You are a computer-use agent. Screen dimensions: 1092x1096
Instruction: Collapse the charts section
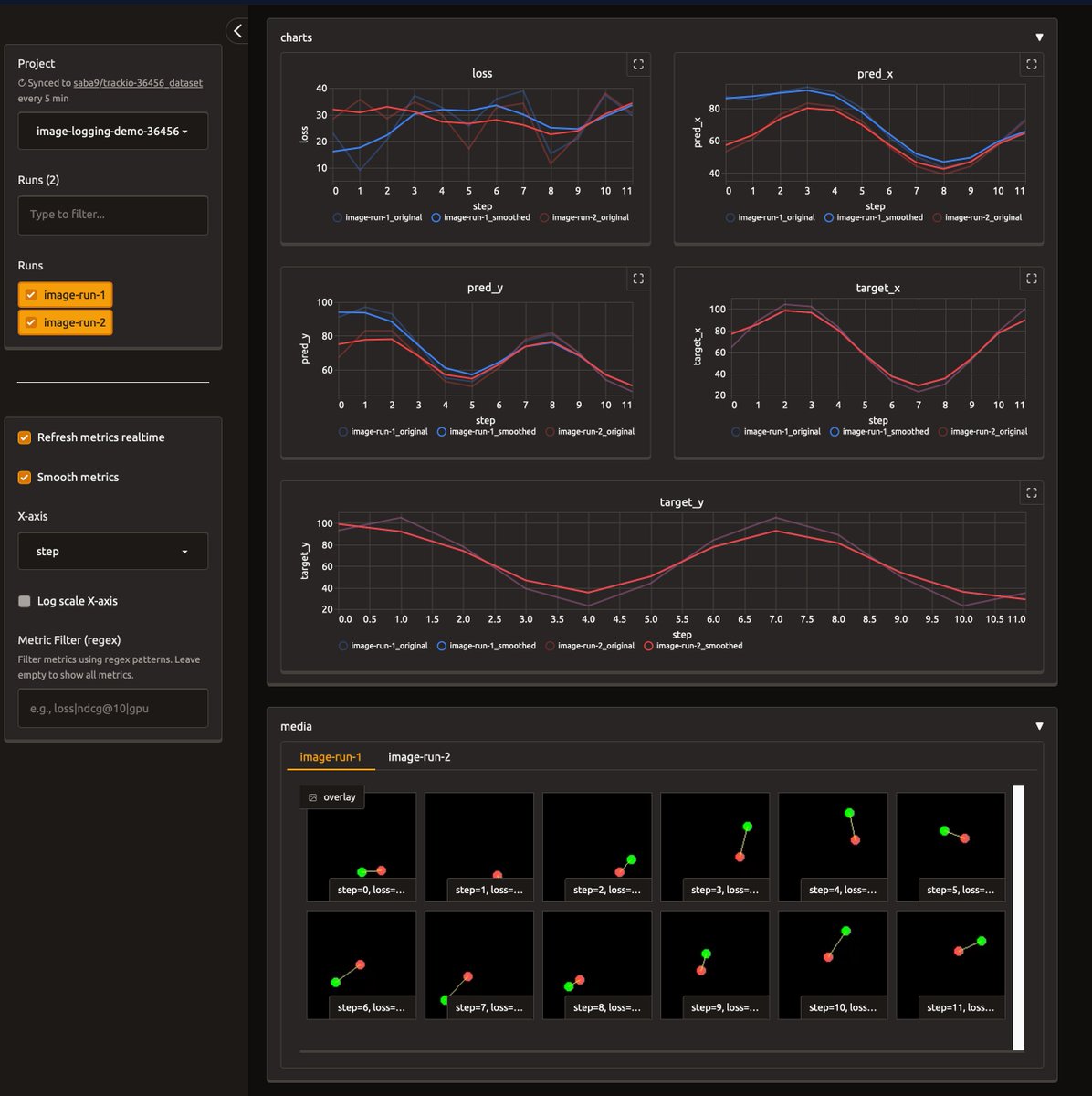pos(1039,37)
